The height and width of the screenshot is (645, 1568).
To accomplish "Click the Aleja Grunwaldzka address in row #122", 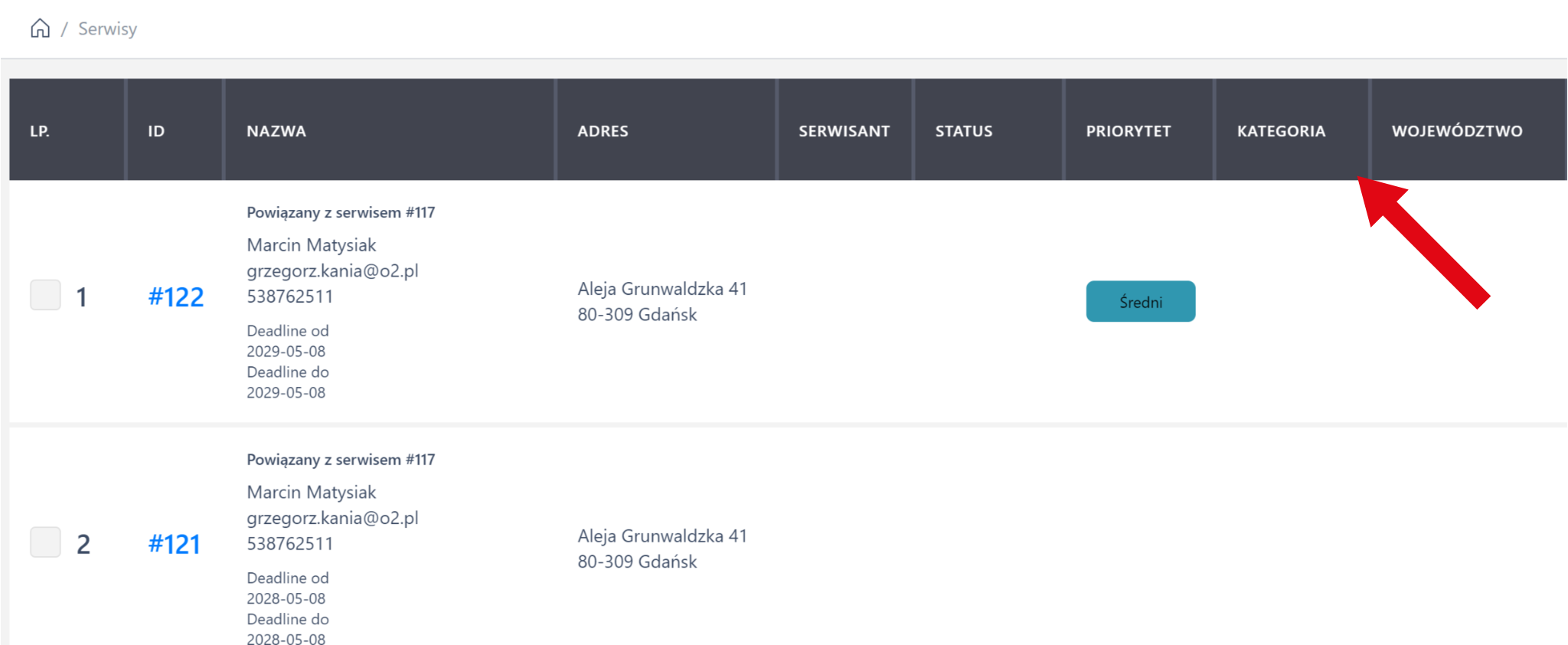I will (661, 290).
